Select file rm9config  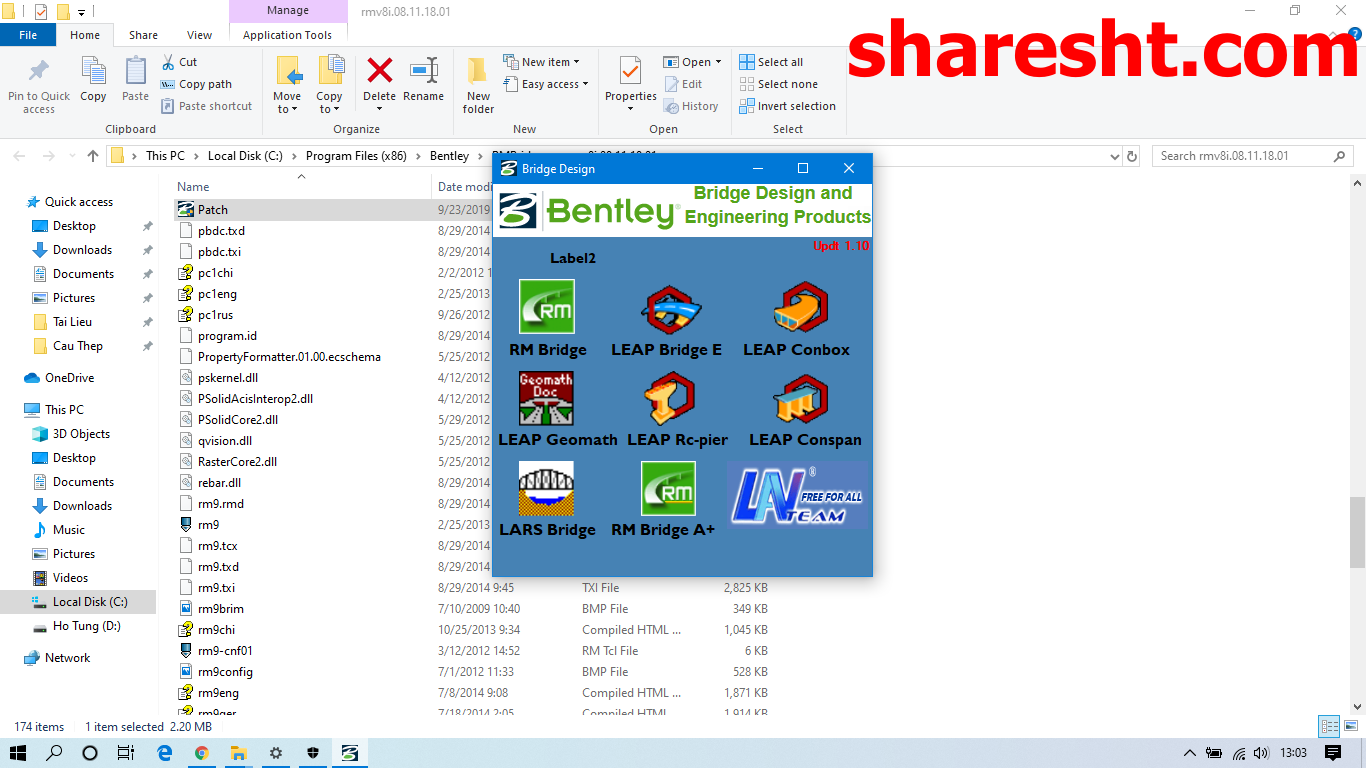click(x=225, y=672)
